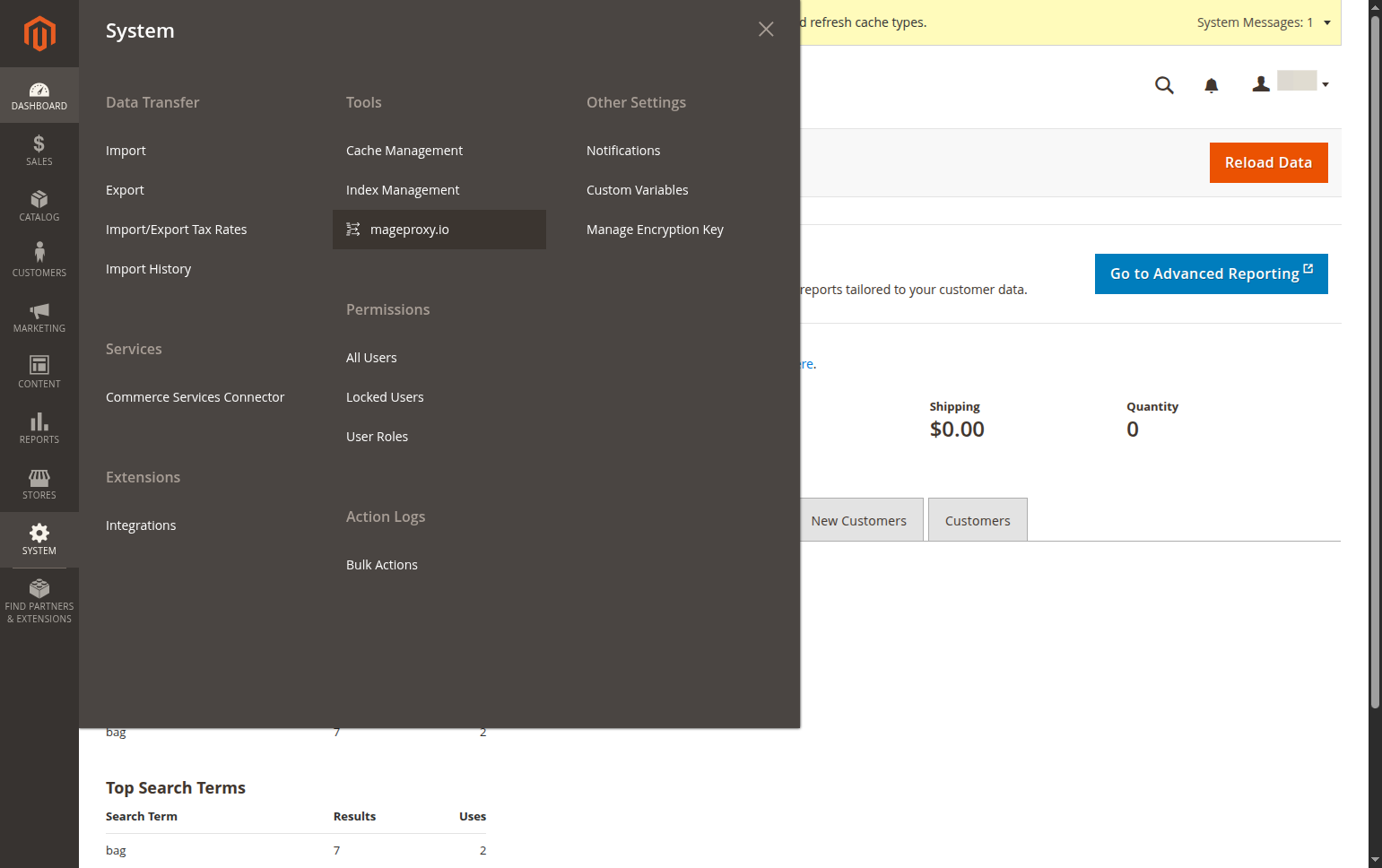Click the 'bag' search term row
The width and height of the screenshot is (1382, 868).
point(296,850)
